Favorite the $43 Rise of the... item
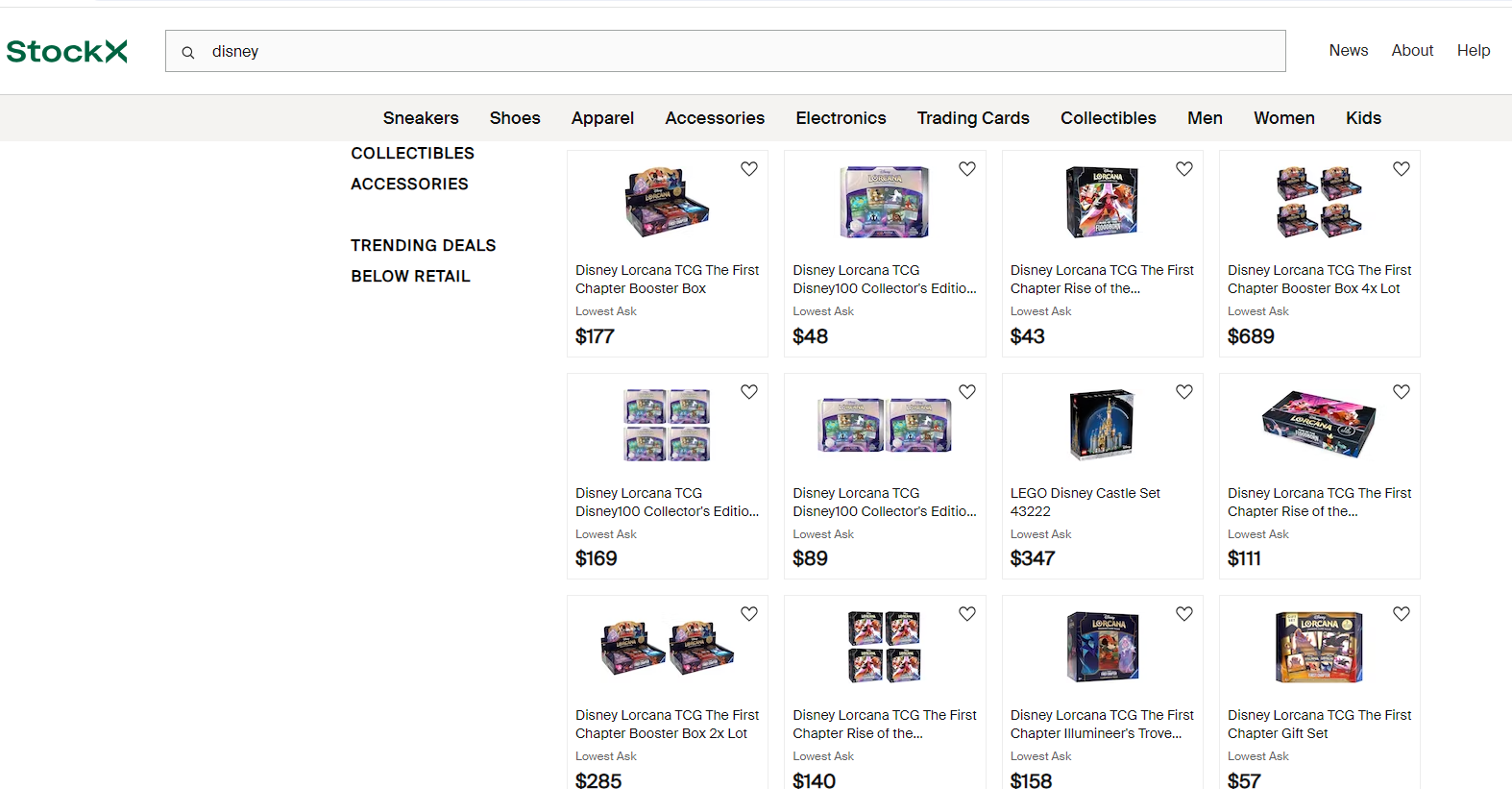 tap(1184, 169)
